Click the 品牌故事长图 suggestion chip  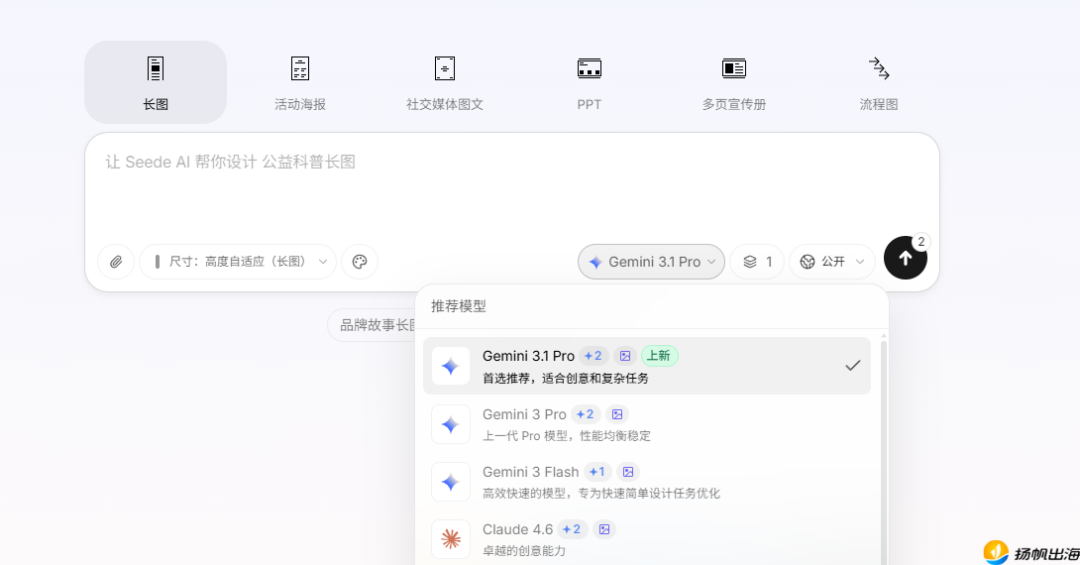click(372, 325)
